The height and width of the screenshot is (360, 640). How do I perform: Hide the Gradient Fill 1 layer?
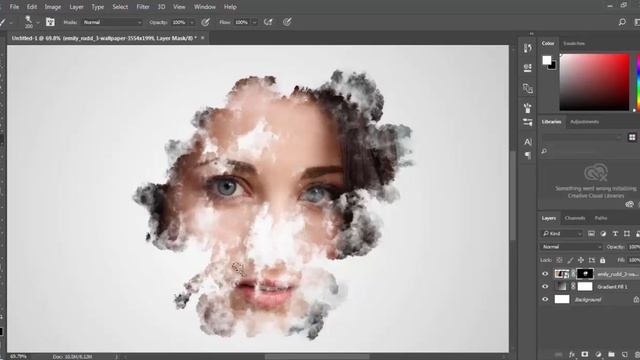545,287
